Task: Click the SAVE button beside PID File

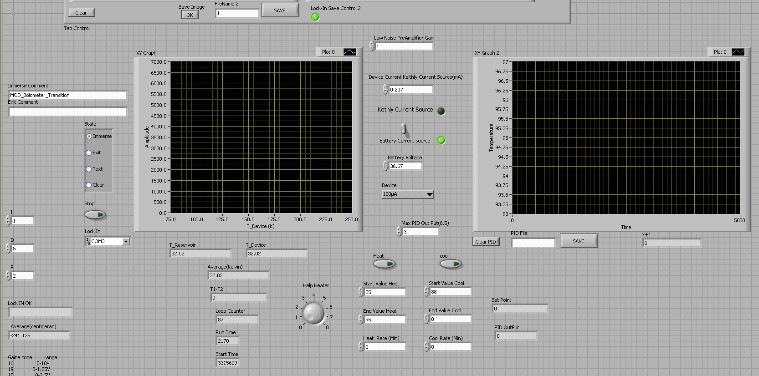Action: (x=579, y=241)
